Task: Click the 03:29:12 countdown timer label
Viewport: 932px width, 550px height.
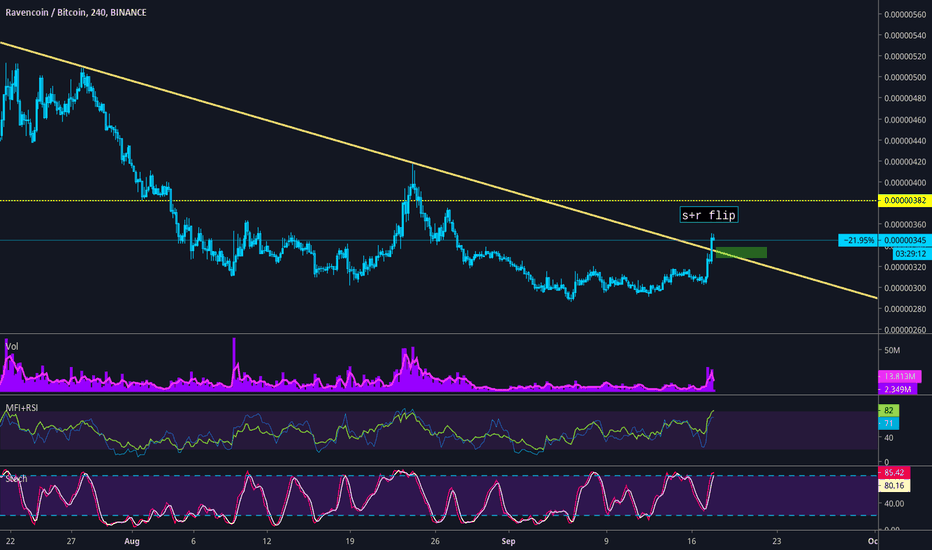Action: (911, 254)
